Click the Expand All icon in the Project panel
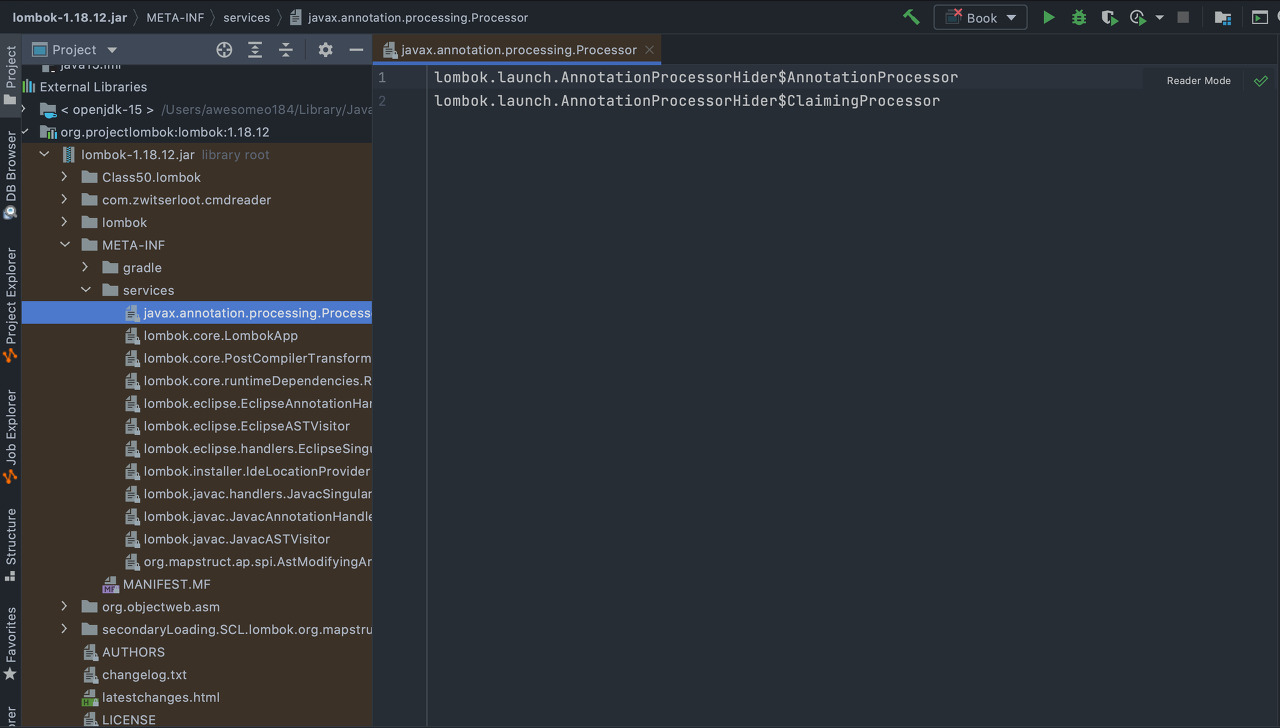 [x=255, y=49]
